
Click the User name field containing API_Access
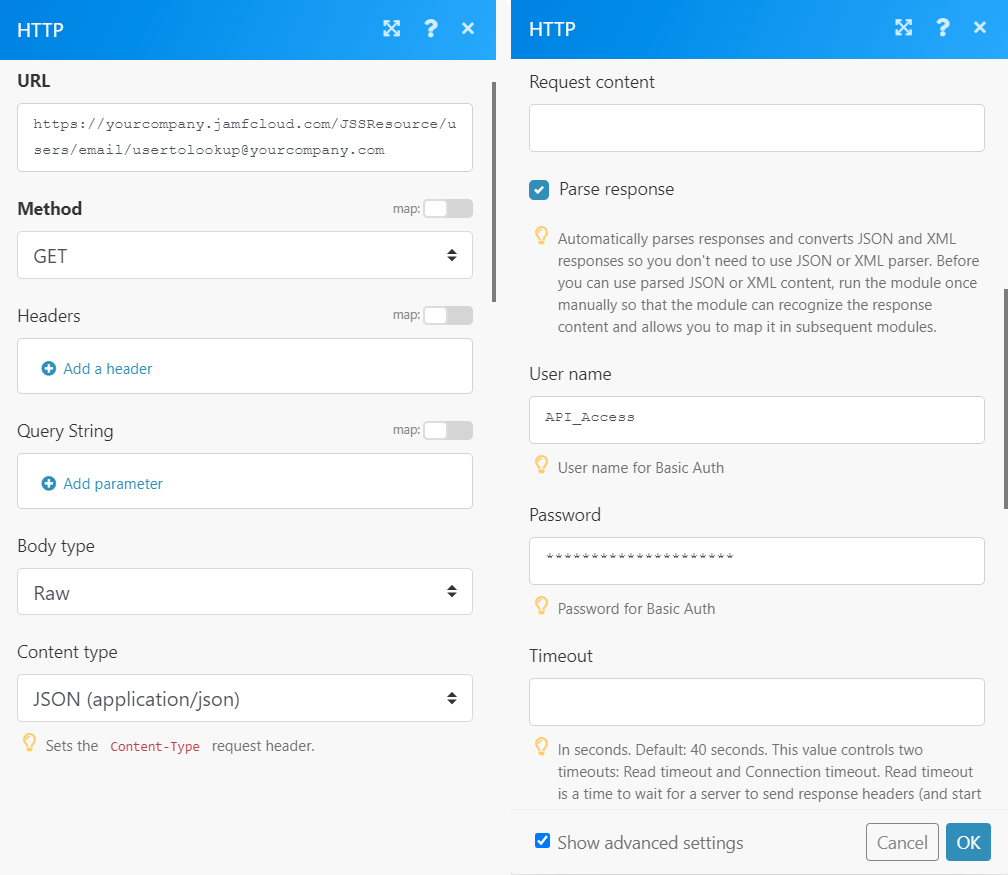tap(757, 420)
